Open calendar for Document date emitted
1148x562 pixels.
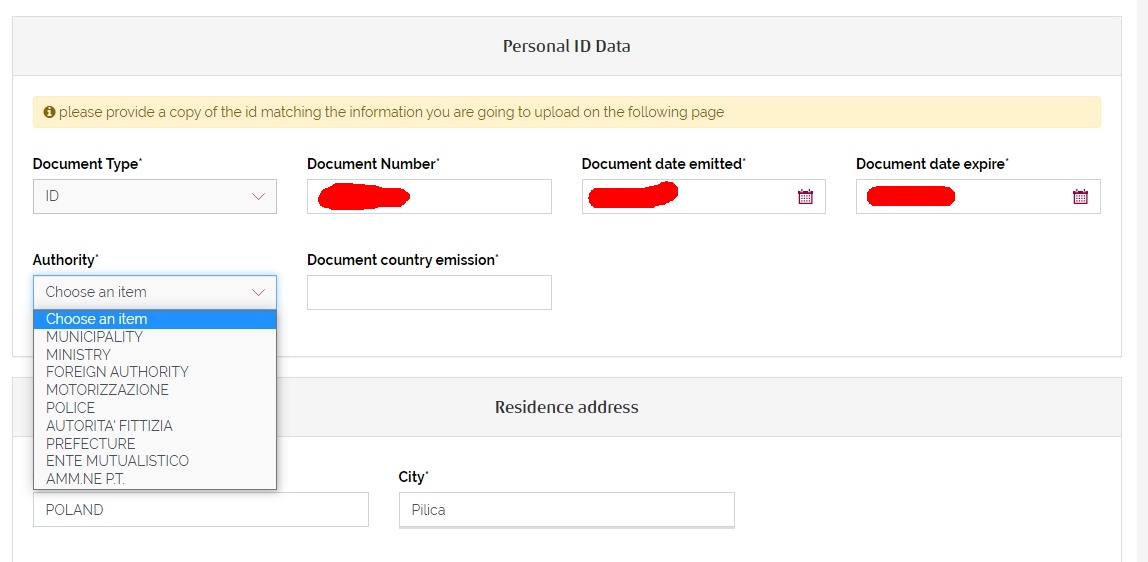coord(805,196)
